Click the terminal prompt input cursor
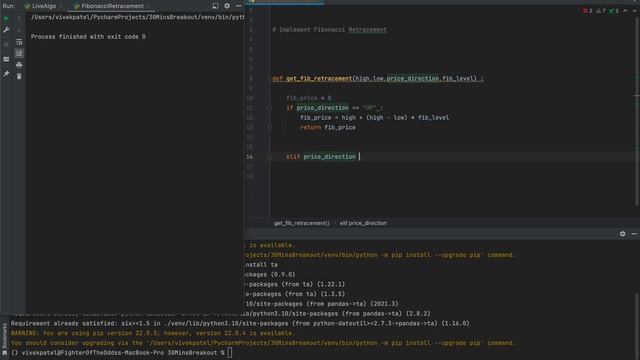The width and height of the screenshot is (640, 360). point(230,353)
